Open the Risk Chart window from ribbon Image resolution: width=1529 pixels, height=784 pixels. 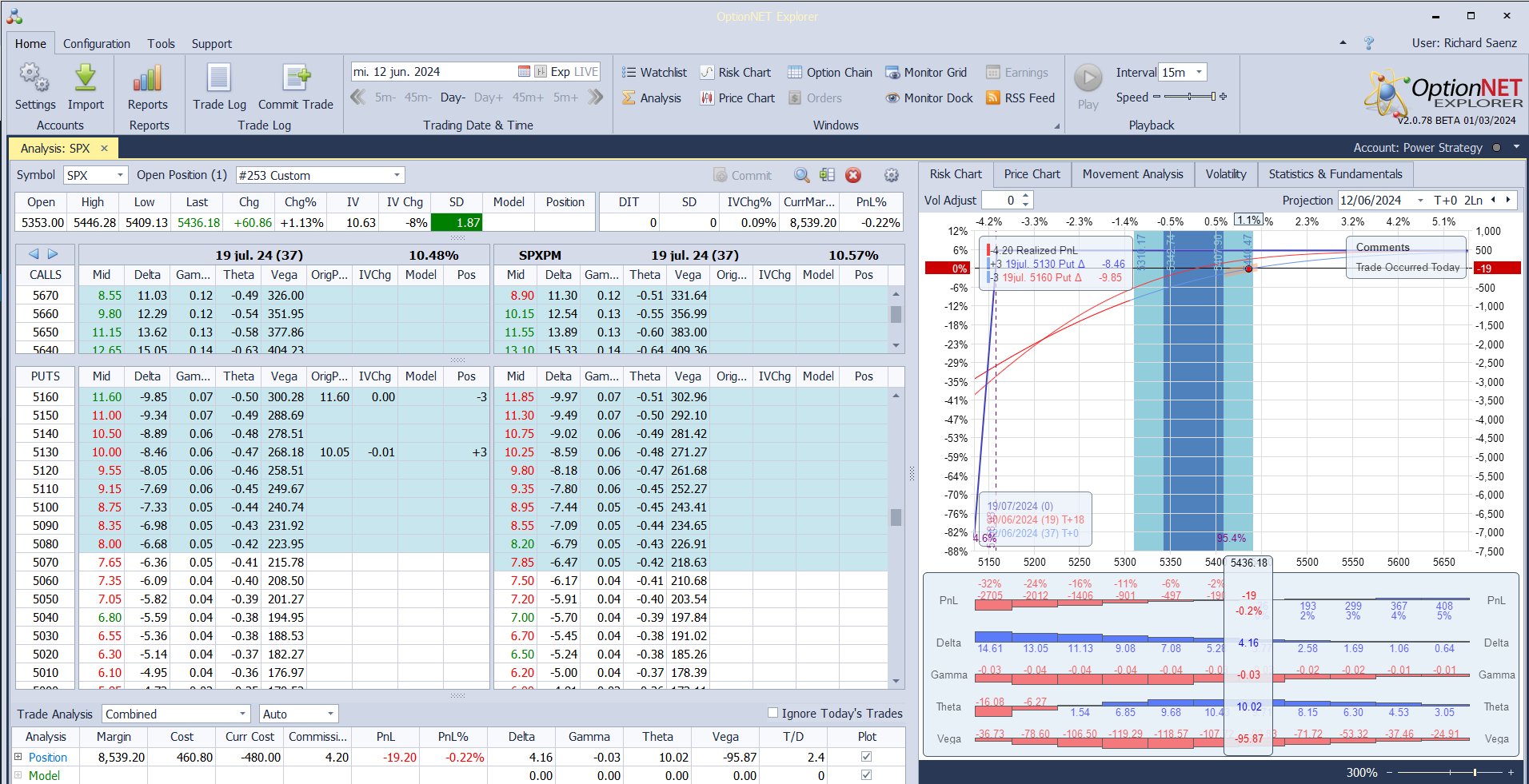(x=736, y=72)
